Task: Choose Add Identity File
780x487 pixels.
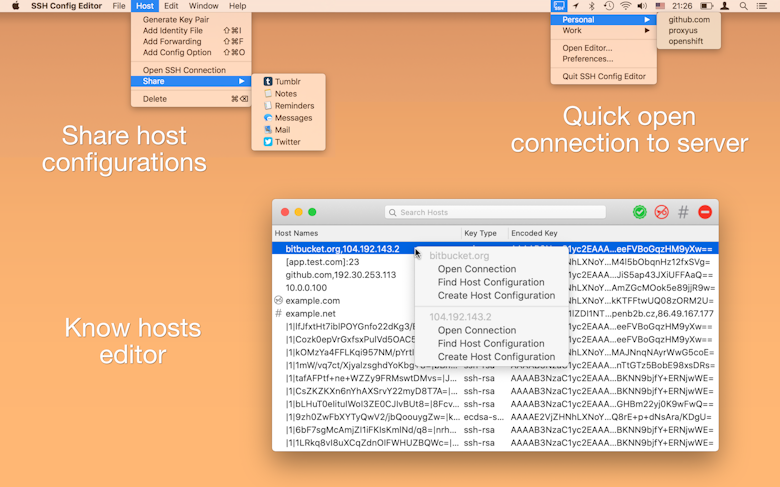Action: [x=191, y=30]
